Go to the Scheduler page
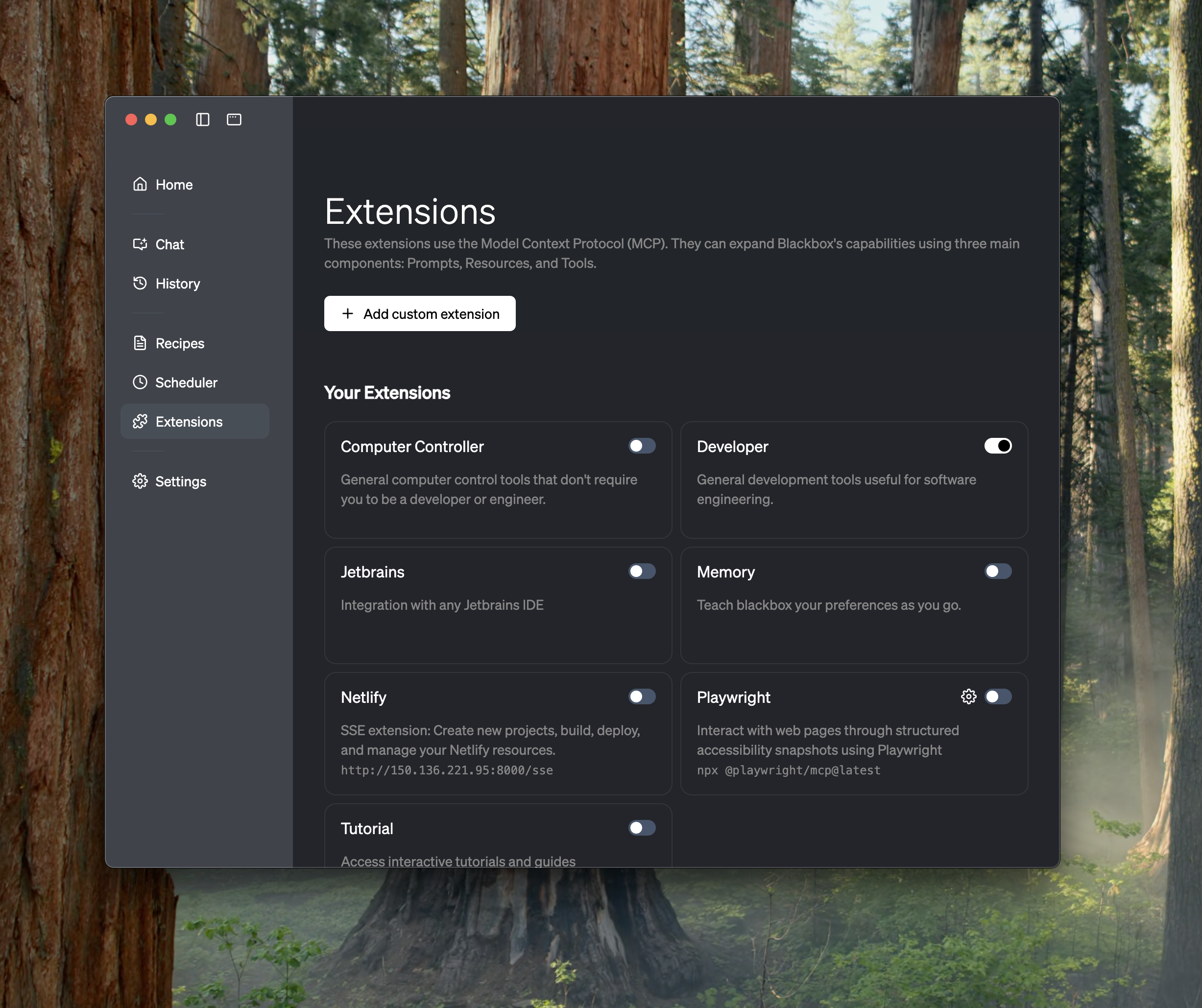Viewport: 1202px width, 1008px height. (x=186, y=383)
